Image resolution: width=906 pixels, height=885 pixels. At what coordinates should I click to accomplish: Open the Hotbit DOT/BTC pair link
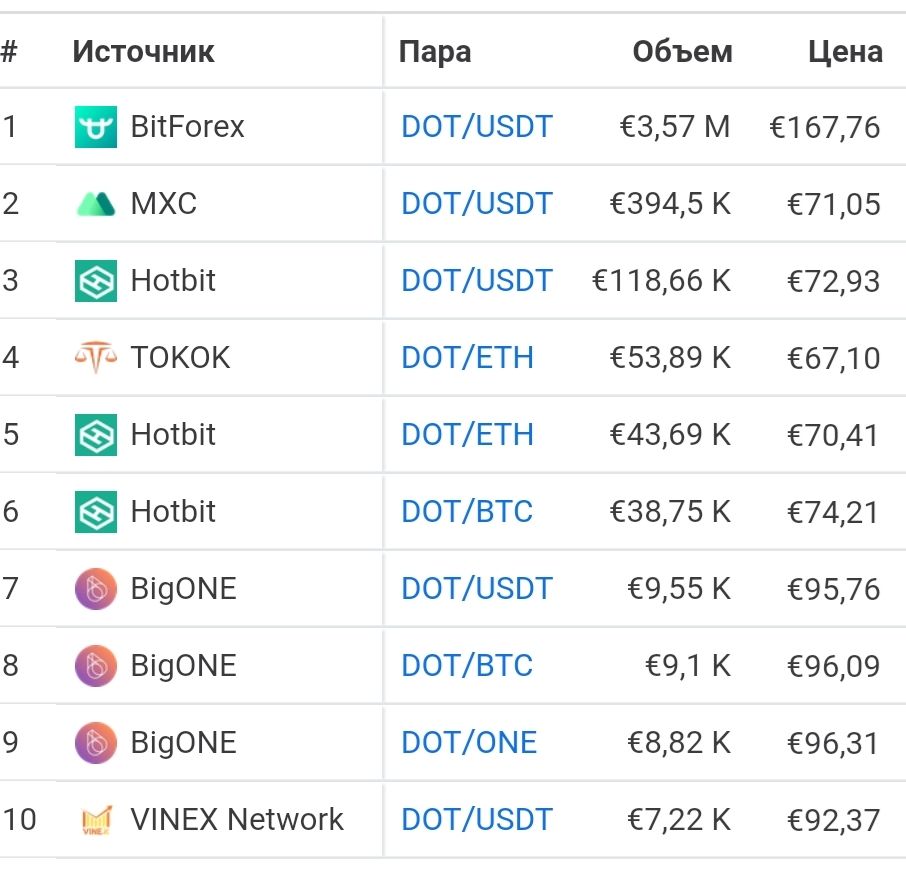pyautogui.click(x=467, y=511)
